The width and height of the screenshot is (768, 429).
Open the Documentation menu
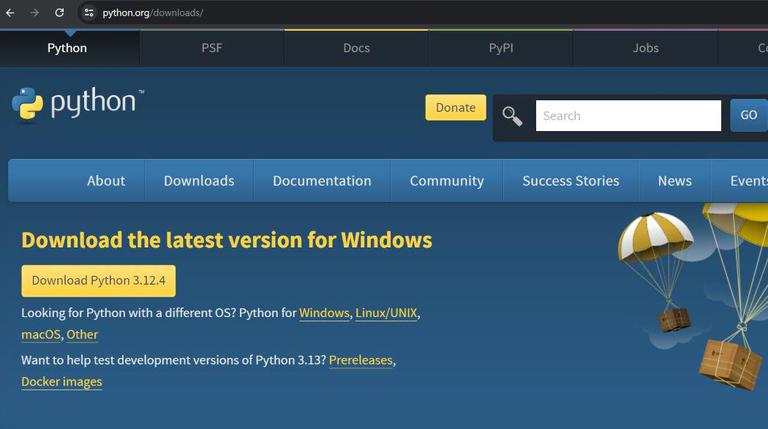pos(322,181)
